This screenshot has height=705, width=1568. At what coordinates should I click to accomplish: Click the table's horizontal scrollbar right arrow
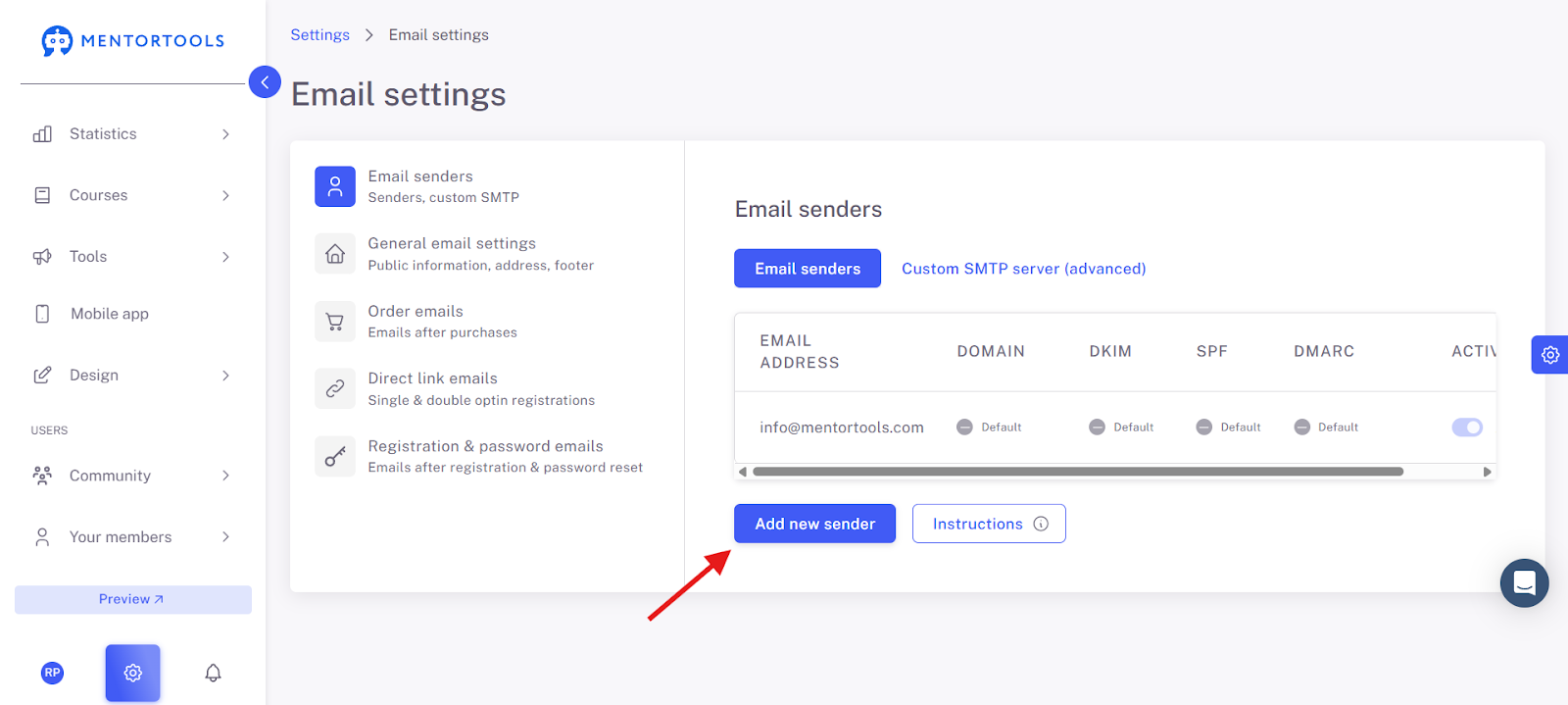point(1488,472)
